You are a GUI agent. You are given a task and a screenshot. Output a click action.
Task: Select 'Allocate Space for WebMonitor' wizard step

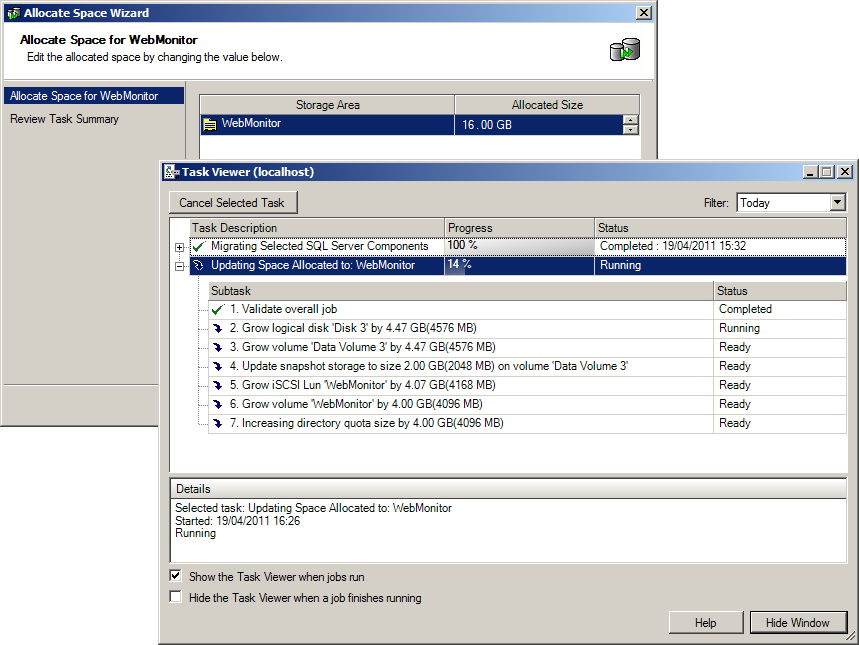[x=94, y=96]
